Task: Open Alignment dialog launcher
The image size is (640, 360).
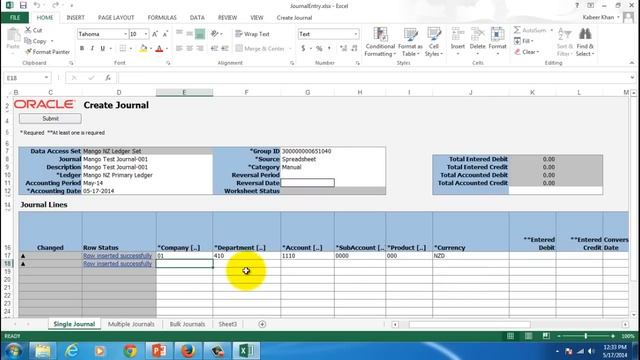Action: [x=292, y=63]
